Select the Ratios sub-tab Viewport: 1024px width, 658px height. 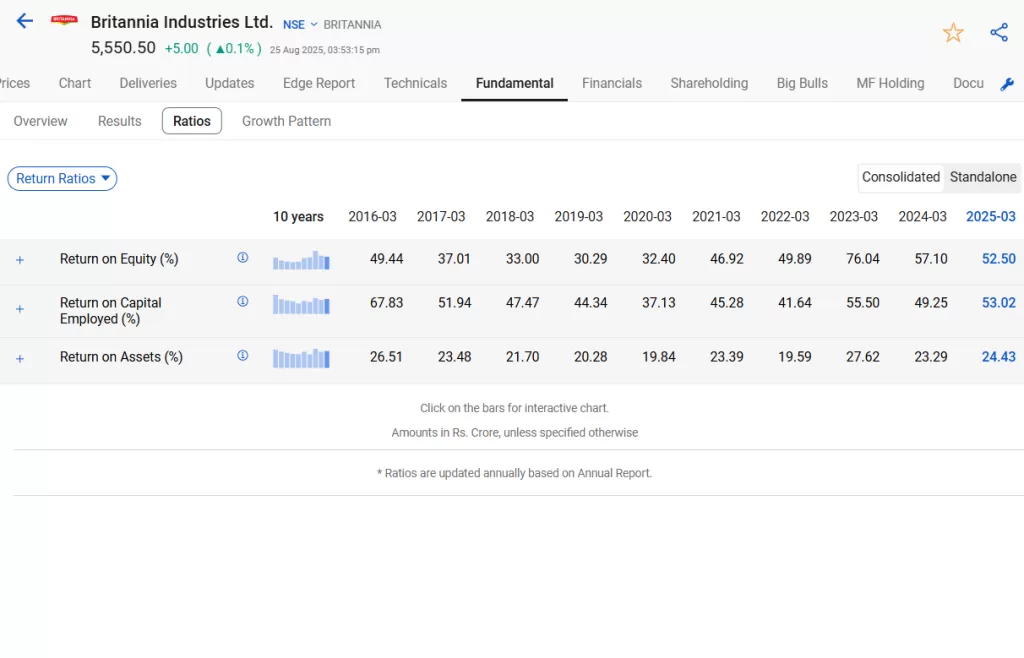[191, 121]
